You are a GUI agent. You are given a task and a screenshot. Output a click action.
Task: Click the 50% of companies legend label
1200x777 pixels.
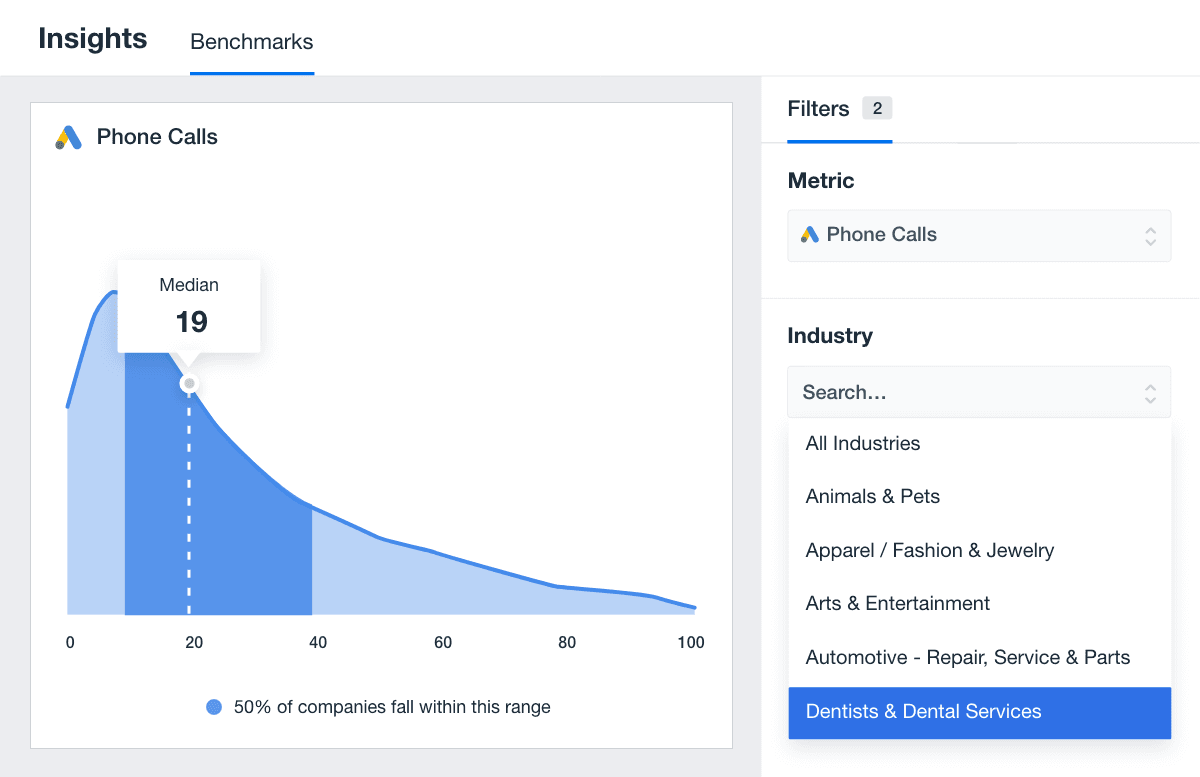tap(392, 707)
